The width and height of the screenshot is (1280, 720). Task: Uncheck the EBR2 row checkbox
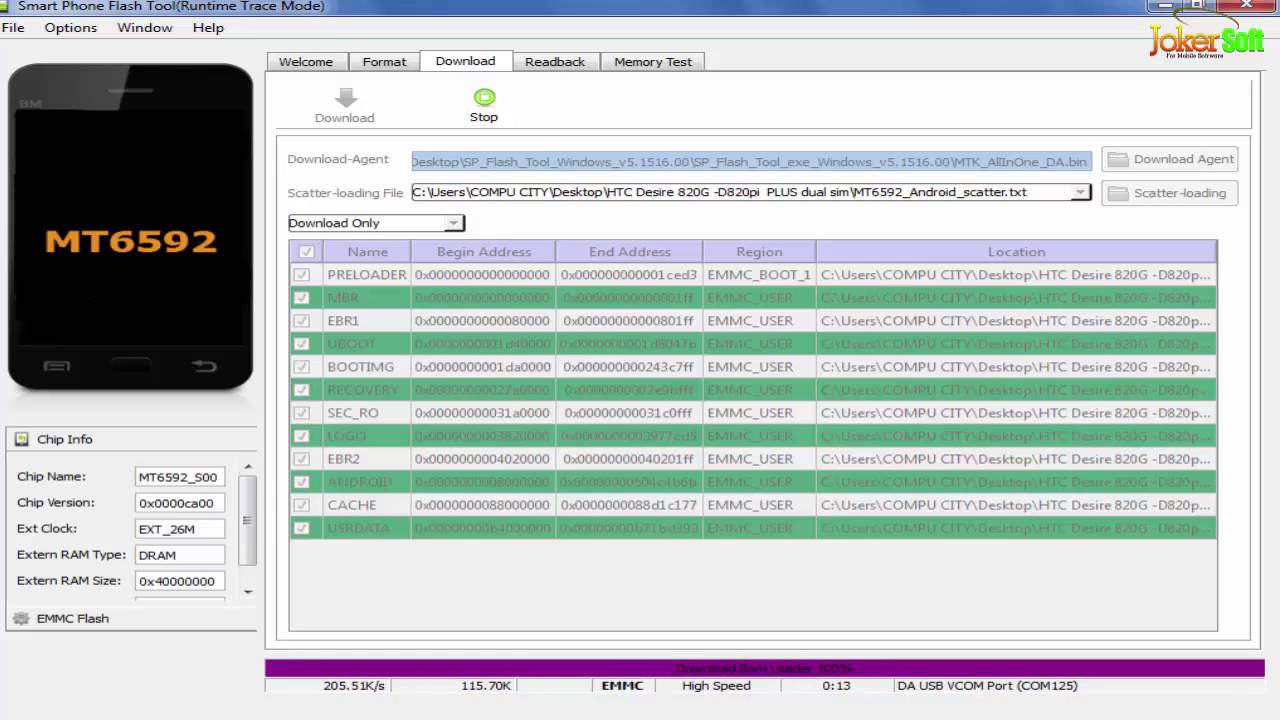click(302, 459)
